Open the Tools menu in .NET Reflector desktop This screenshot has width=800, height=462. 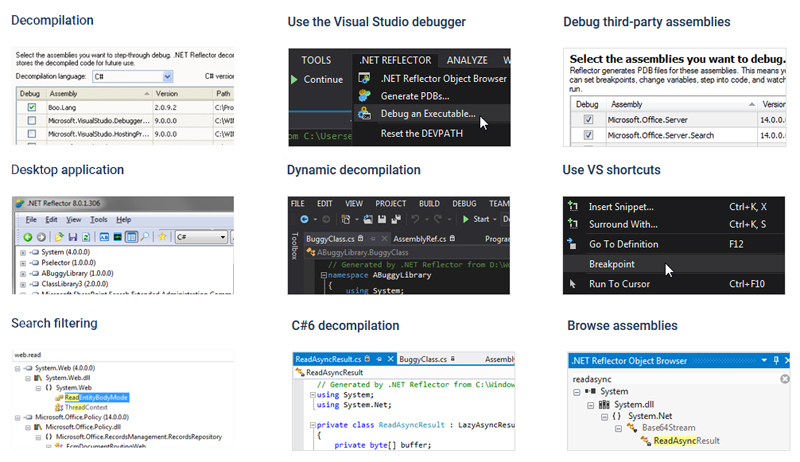(98, 219)
